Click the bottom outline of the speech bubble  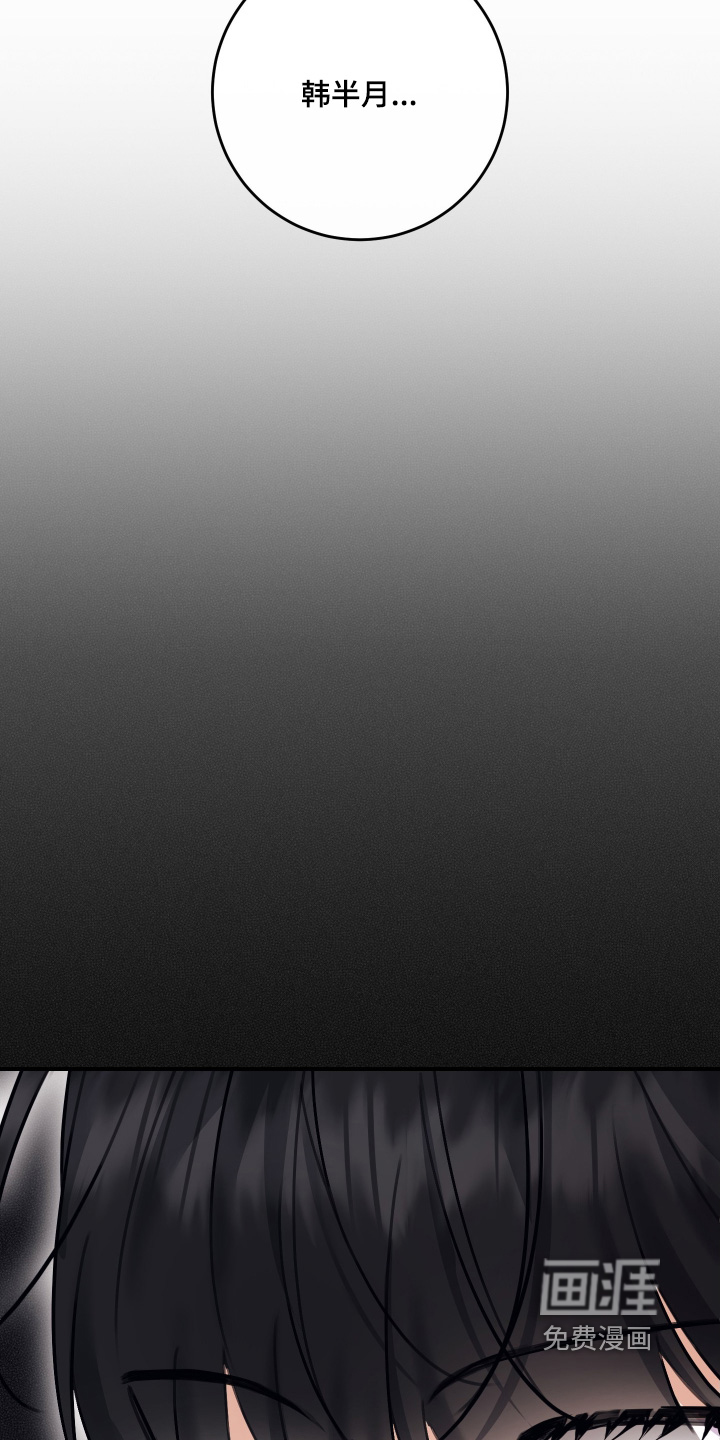click(359, 239)
